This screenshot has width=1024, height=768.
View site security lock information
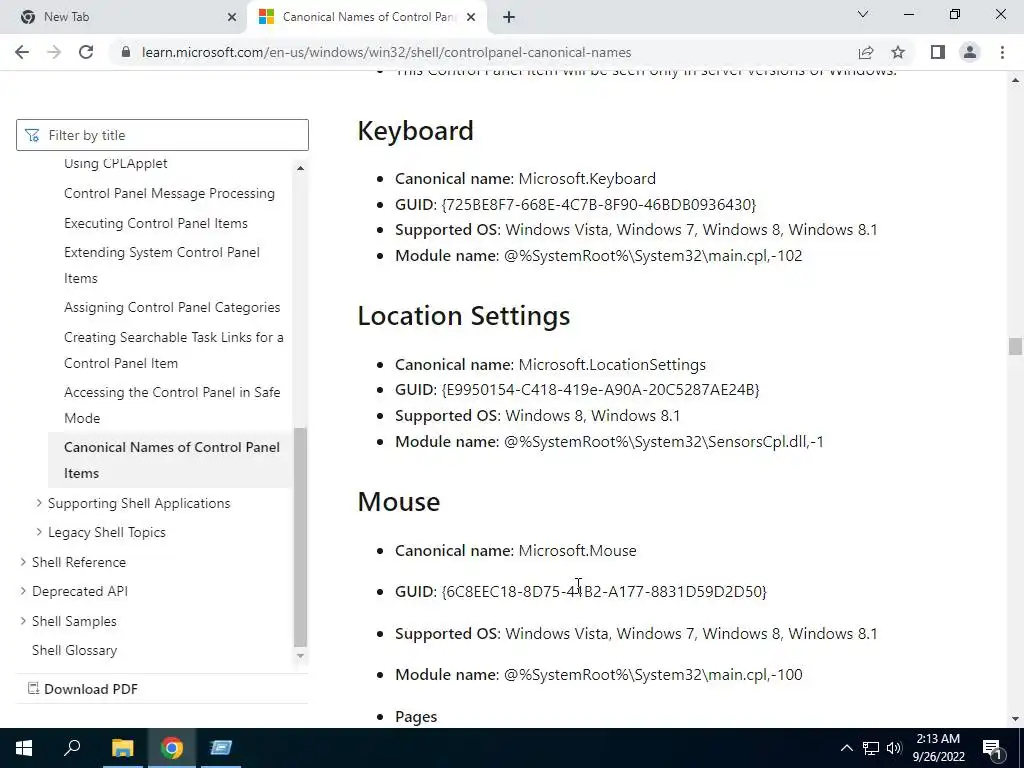click(x=126, y=52)
